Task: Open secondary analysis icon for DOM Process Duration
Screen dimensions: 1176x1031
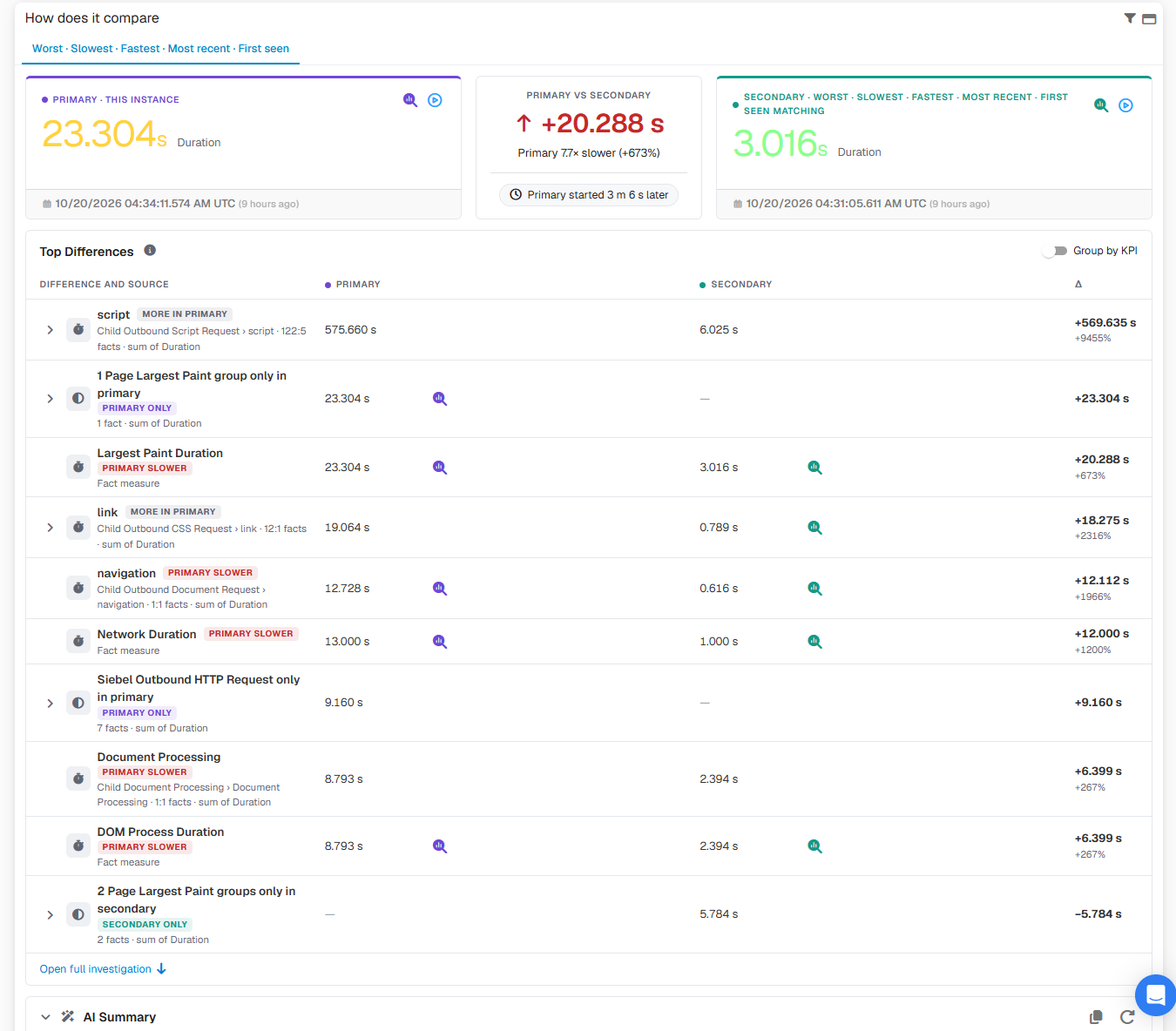Action: pos(814,846)
